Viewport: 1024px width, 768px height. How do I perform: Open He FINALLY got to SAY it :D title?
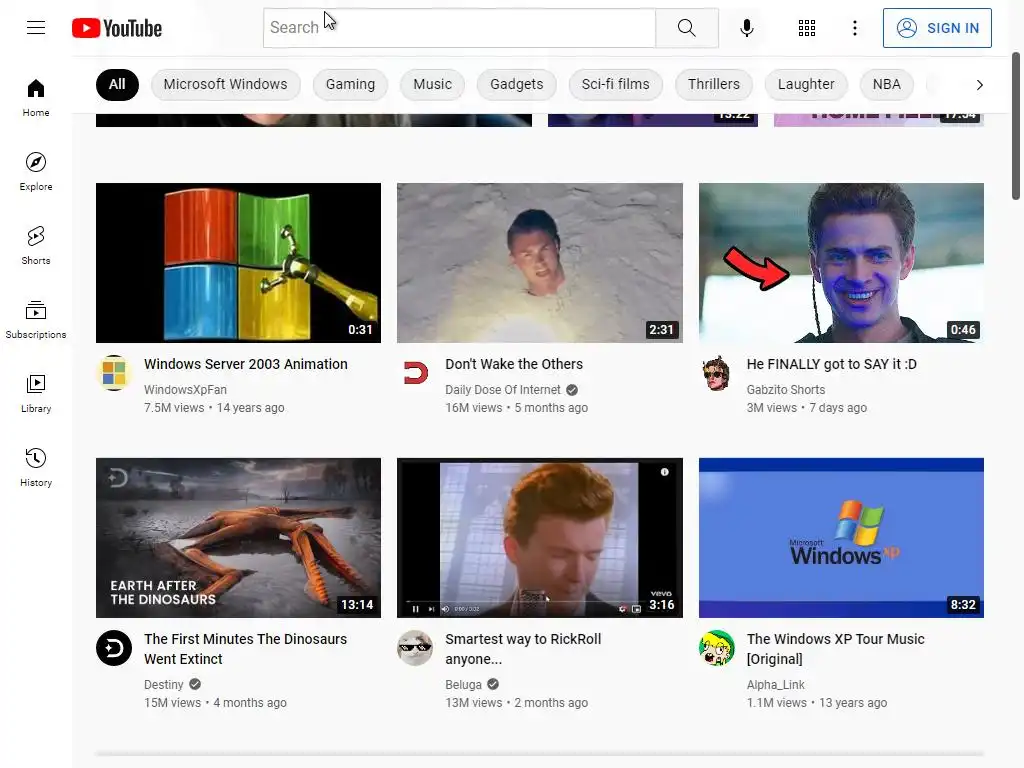tap(831, 364)
